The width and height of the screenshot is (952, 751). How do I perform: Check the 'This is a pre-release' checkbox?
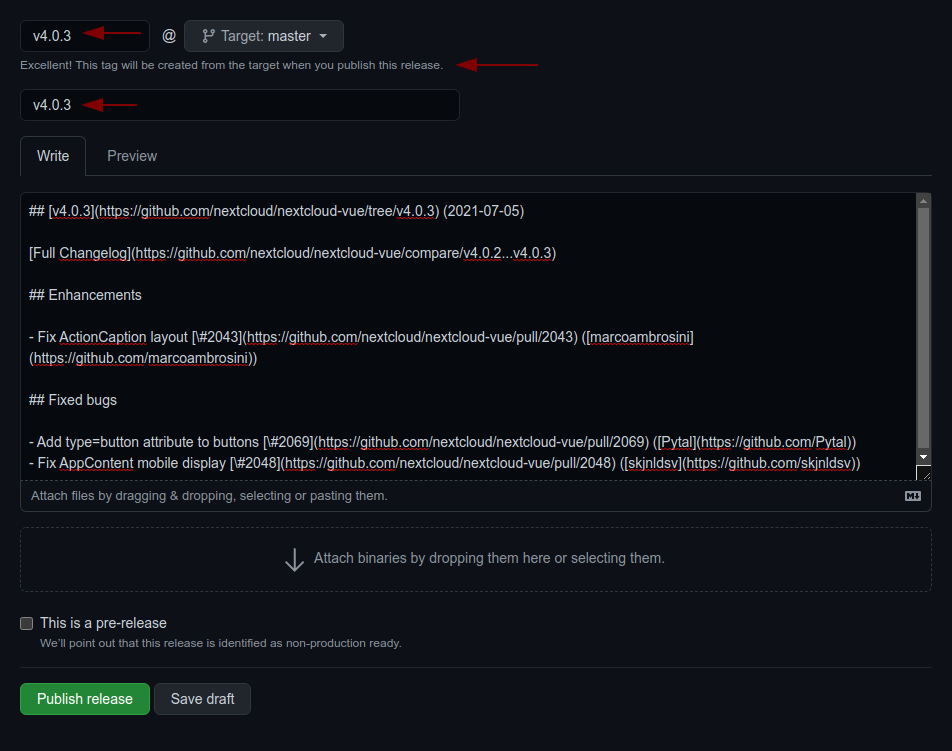tap(26, 624)
